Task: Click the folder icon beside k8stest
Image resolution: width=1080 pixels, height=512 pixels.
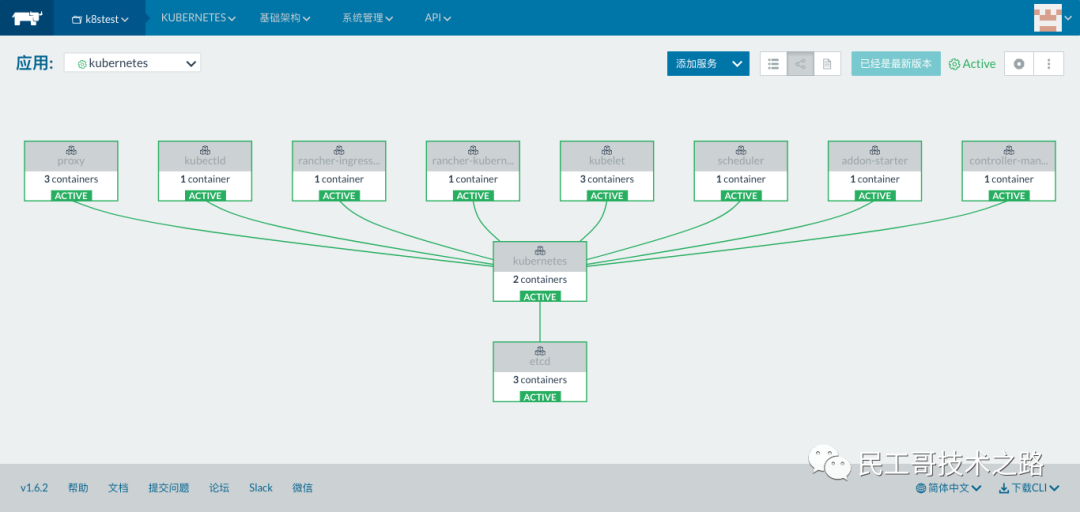Action: tap(77, 20)
